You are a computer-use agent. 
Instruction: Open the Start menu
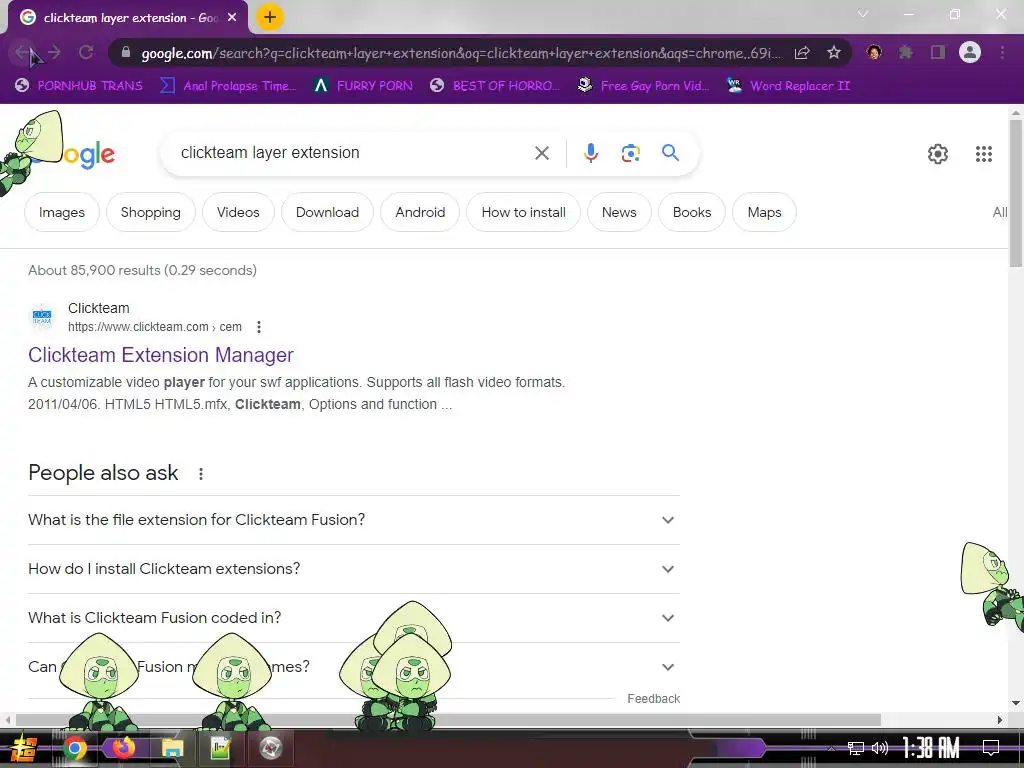(x=23, y=748)
